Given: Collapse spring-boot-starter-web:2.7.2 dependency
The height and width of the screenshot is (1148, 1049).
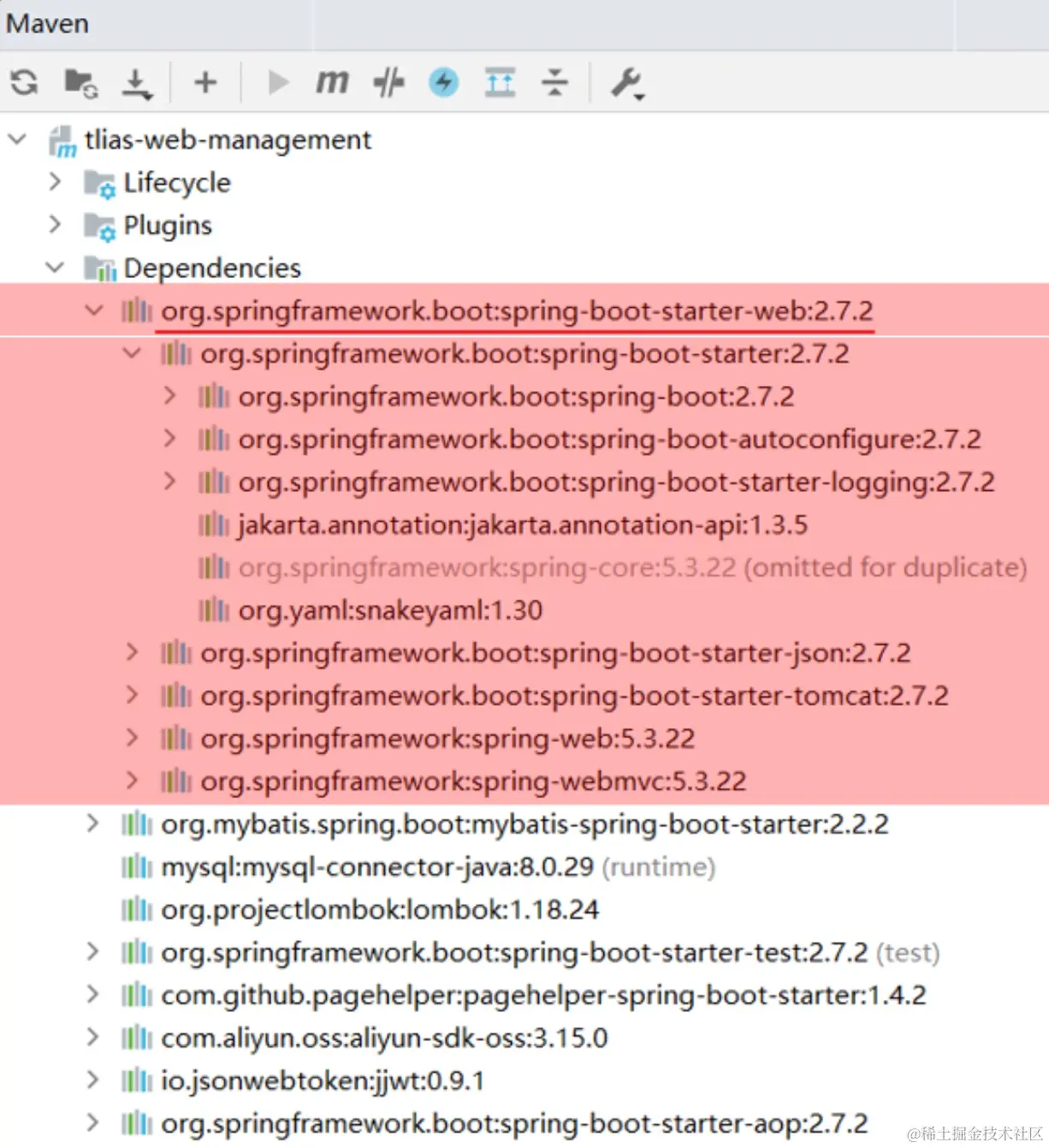Looking at the screenshot, I should 94,311.
